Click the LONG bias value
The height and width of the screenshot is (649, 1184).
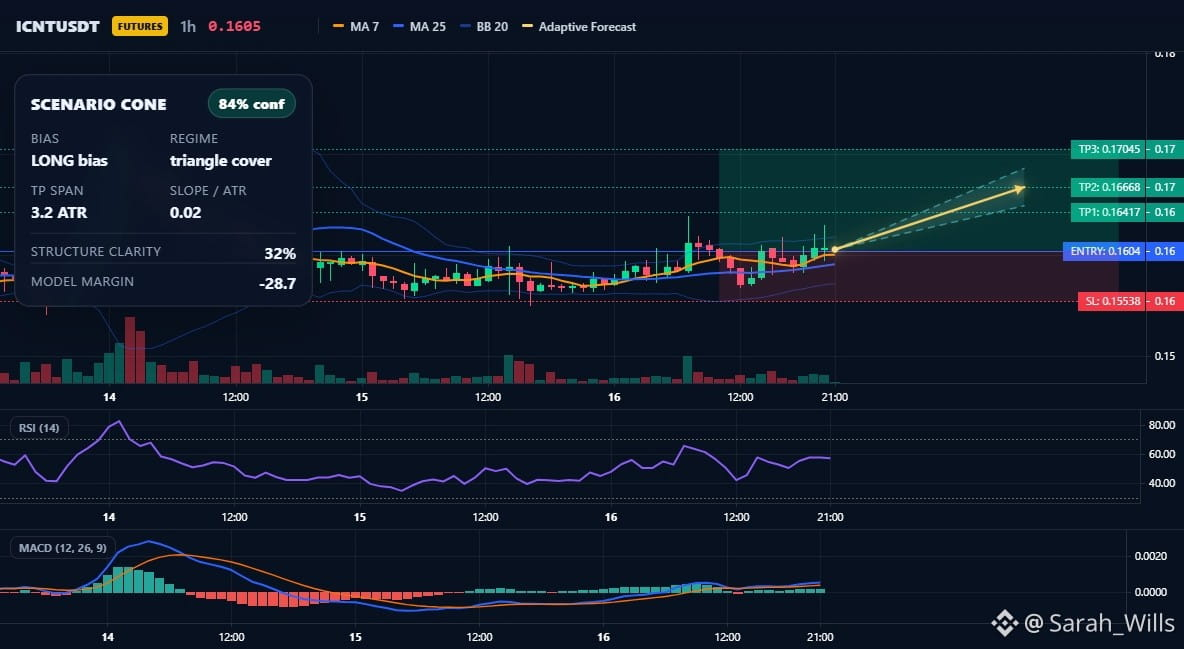pyautogui.click(x=69, y=160)
